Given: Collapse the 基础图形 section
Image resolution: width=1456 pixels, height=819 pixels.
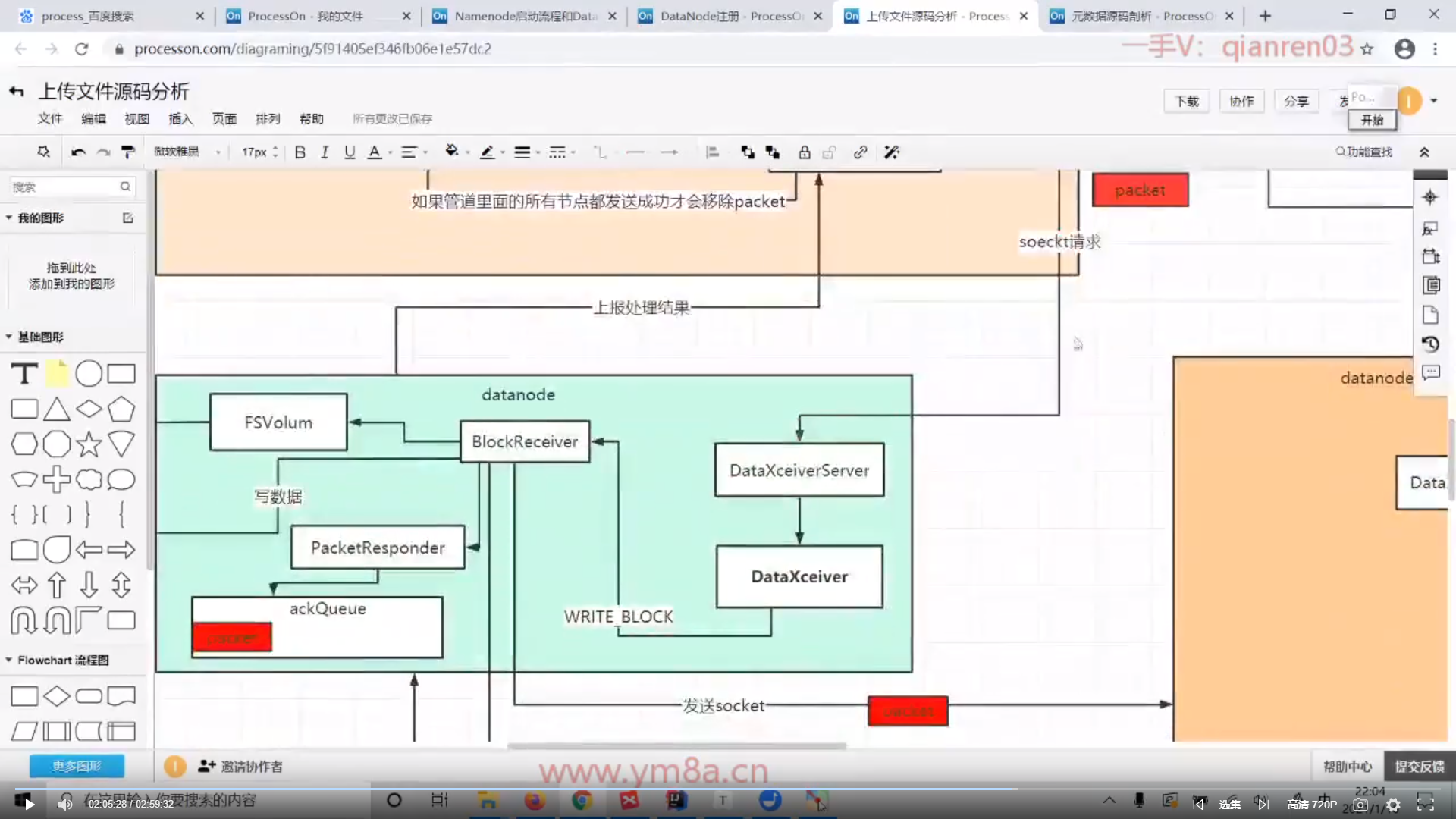Looking at the screenshot, I should pos(9,337).
